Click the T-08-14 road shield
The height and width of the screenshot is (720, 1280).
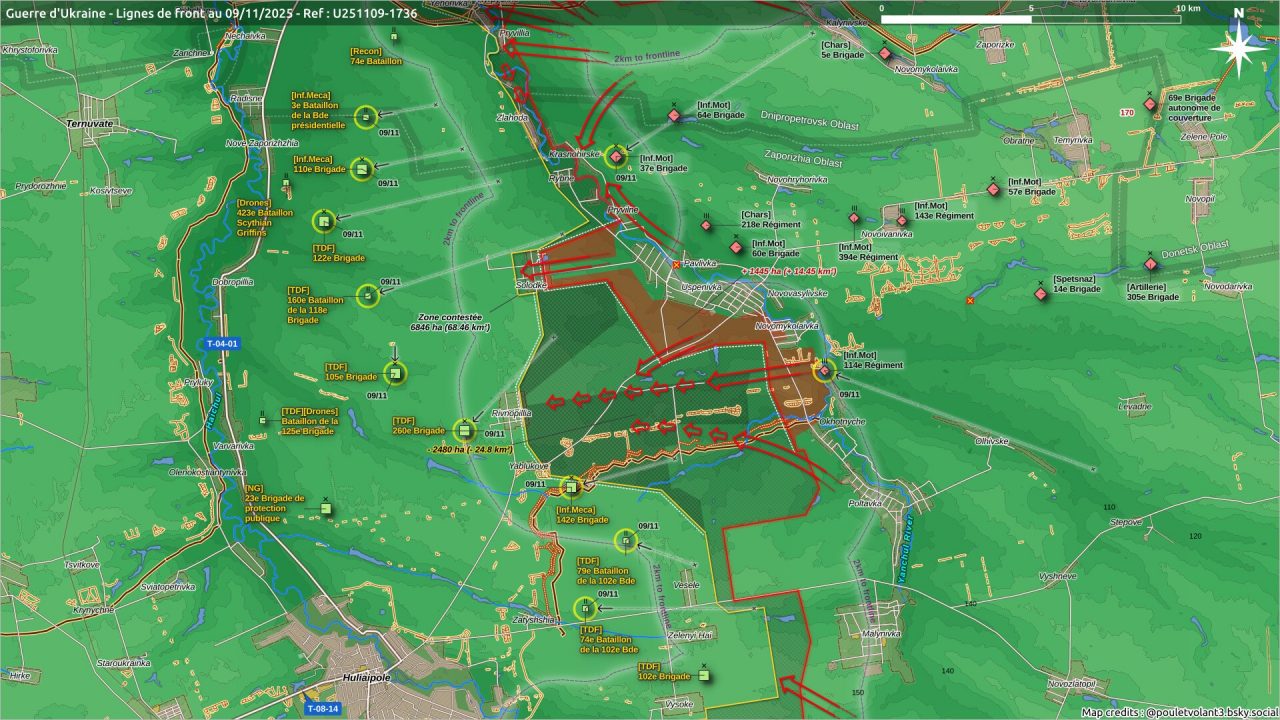[323, 709]
